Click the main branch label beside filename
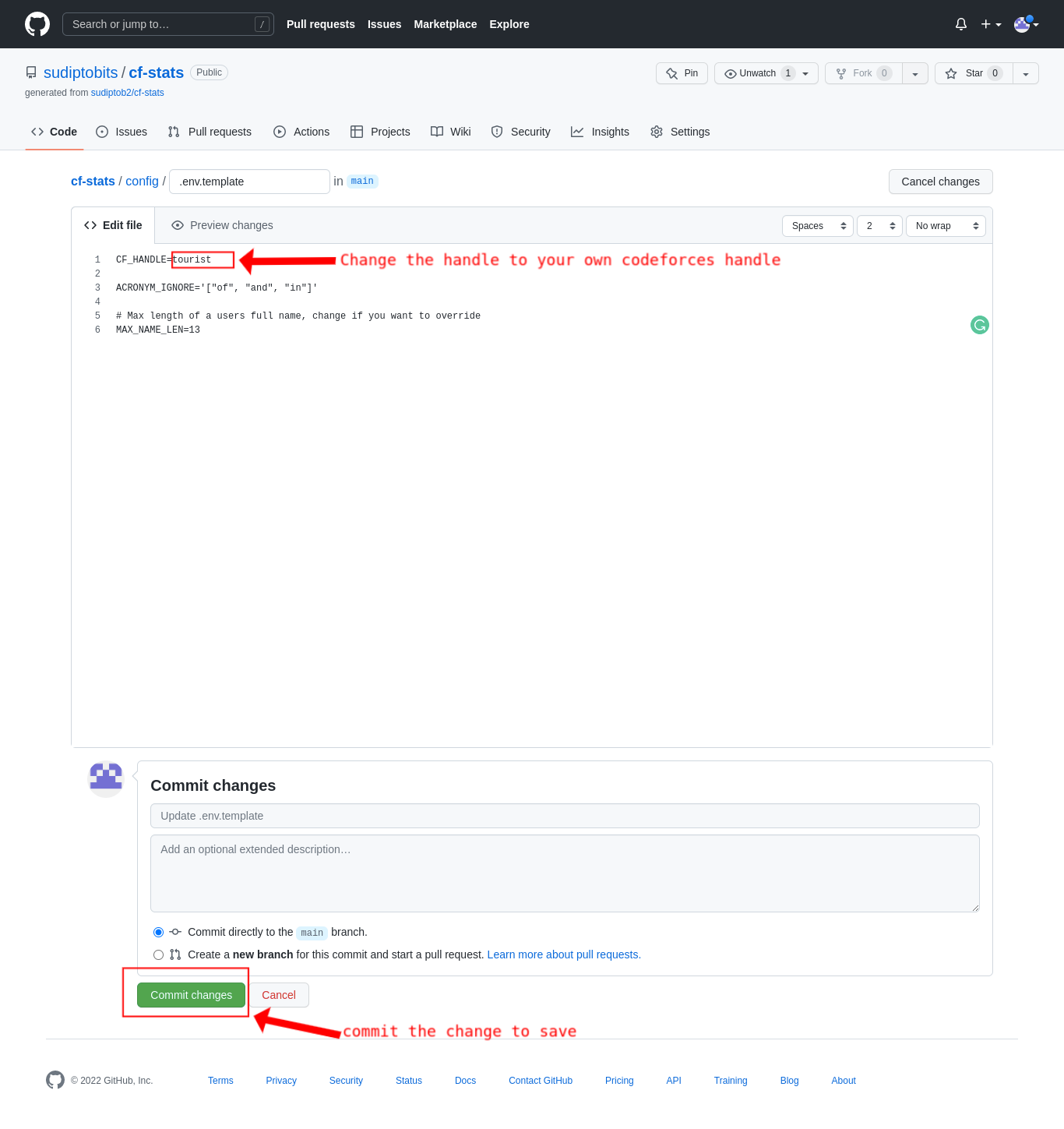 (x=362, y=181)
